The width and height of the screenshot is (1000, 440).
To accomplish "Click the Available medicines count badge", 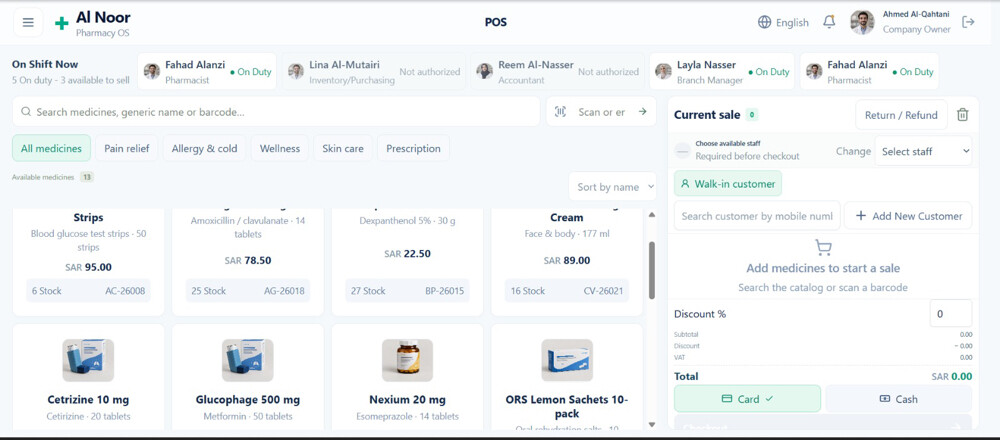I will [87, 177].
